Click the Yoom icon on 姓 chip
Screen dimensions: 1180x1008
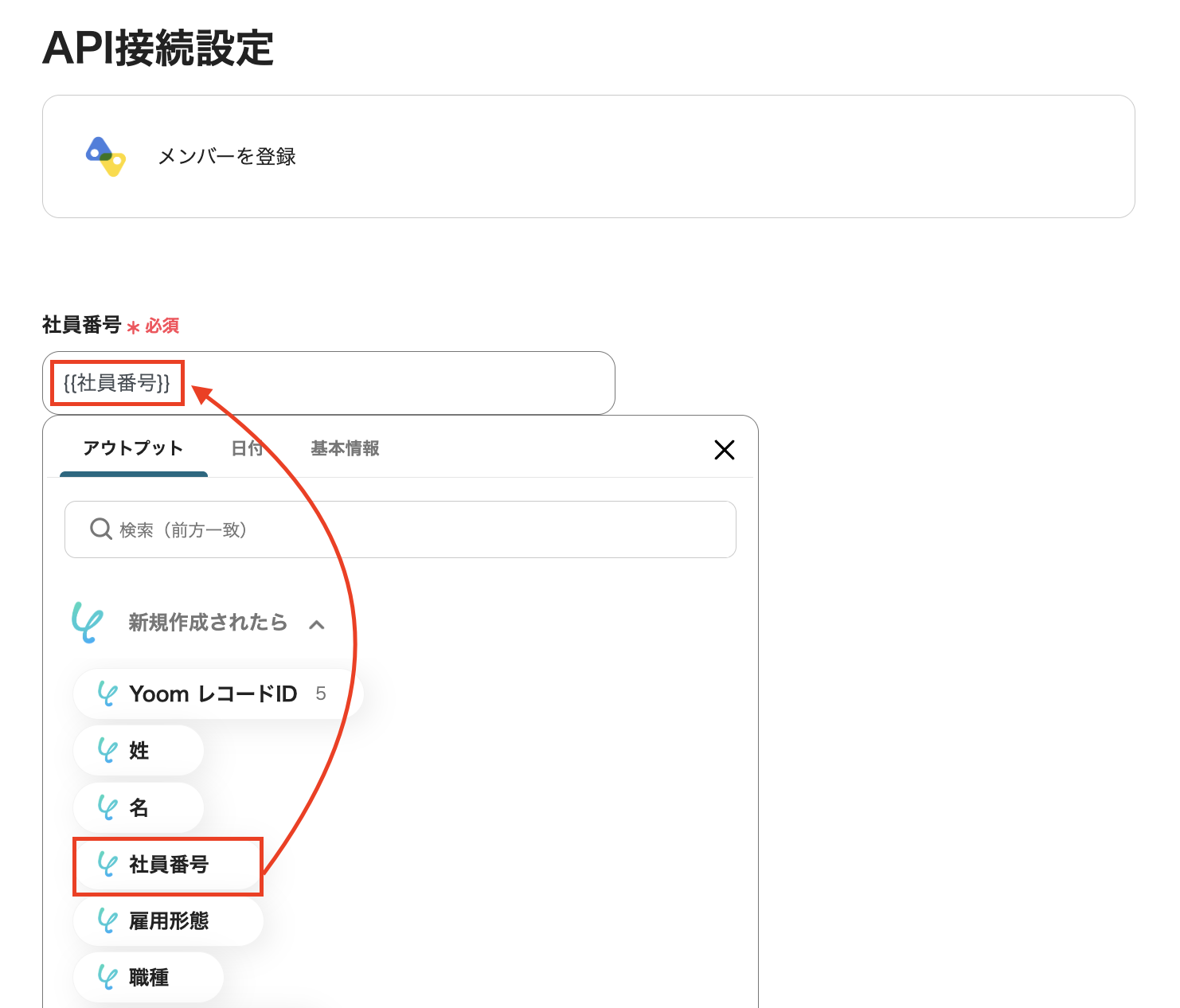pyautogui.click(x=107, y=750)
